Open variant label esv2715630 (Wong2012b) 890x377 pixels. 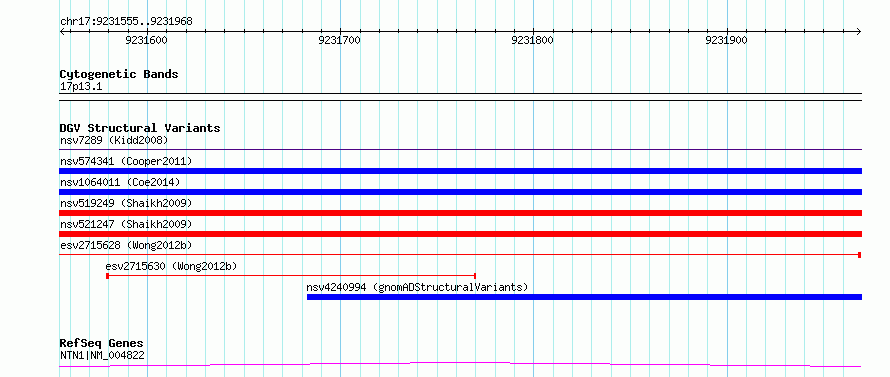pyautogui.click(x=171, y=266)
